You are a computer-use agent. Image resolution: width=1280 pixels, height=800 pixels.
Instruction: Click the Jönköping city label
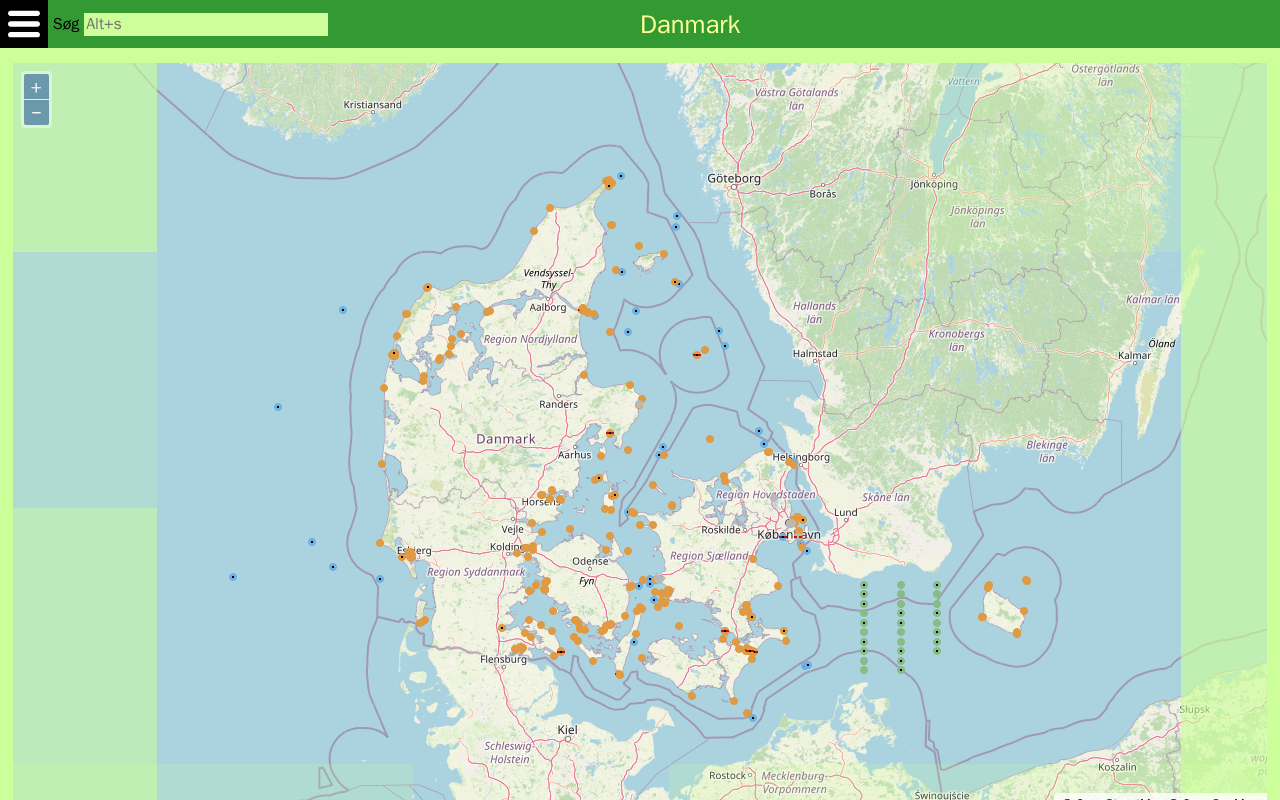934,184
